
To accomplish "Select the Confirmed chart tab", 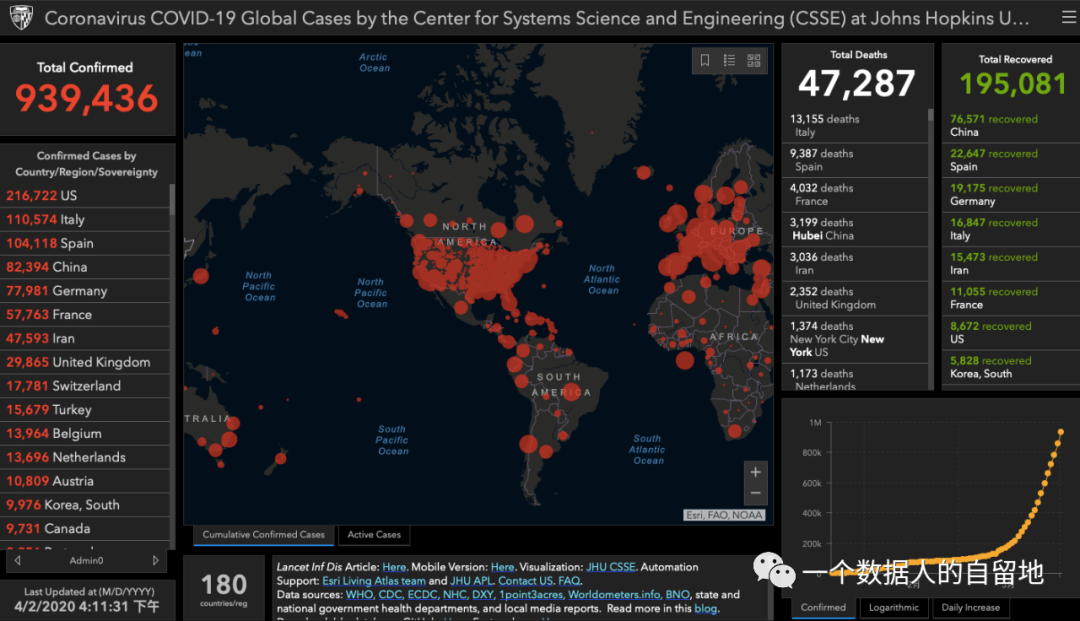I will [x=823, y=607].
